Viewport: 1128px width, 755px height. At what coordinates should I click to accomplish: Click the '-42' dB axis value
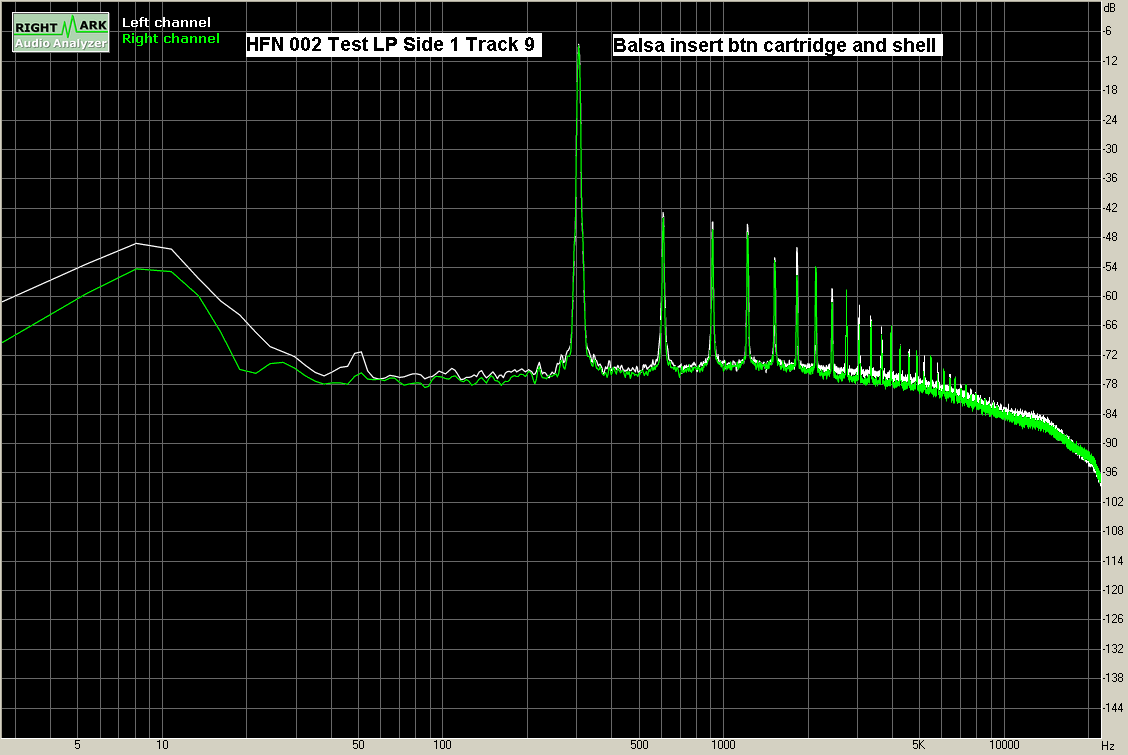click(x=1110, y=208)
